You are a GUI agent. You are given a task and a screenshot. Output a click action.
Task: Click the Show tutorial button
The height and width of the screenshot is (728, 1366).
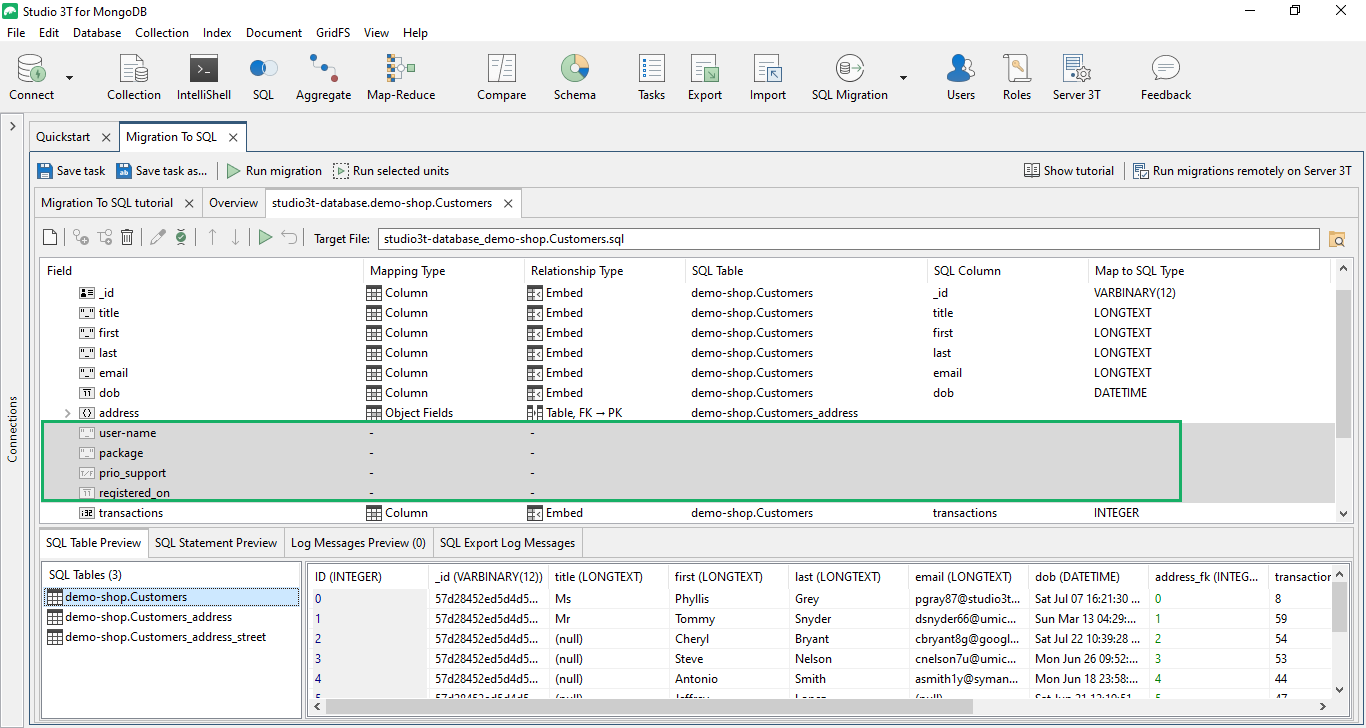[x=1069, y=170]
